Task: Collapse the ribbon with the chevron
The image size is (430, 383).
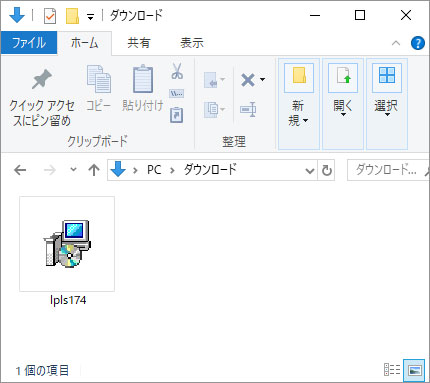Action: tap(396, 43)
